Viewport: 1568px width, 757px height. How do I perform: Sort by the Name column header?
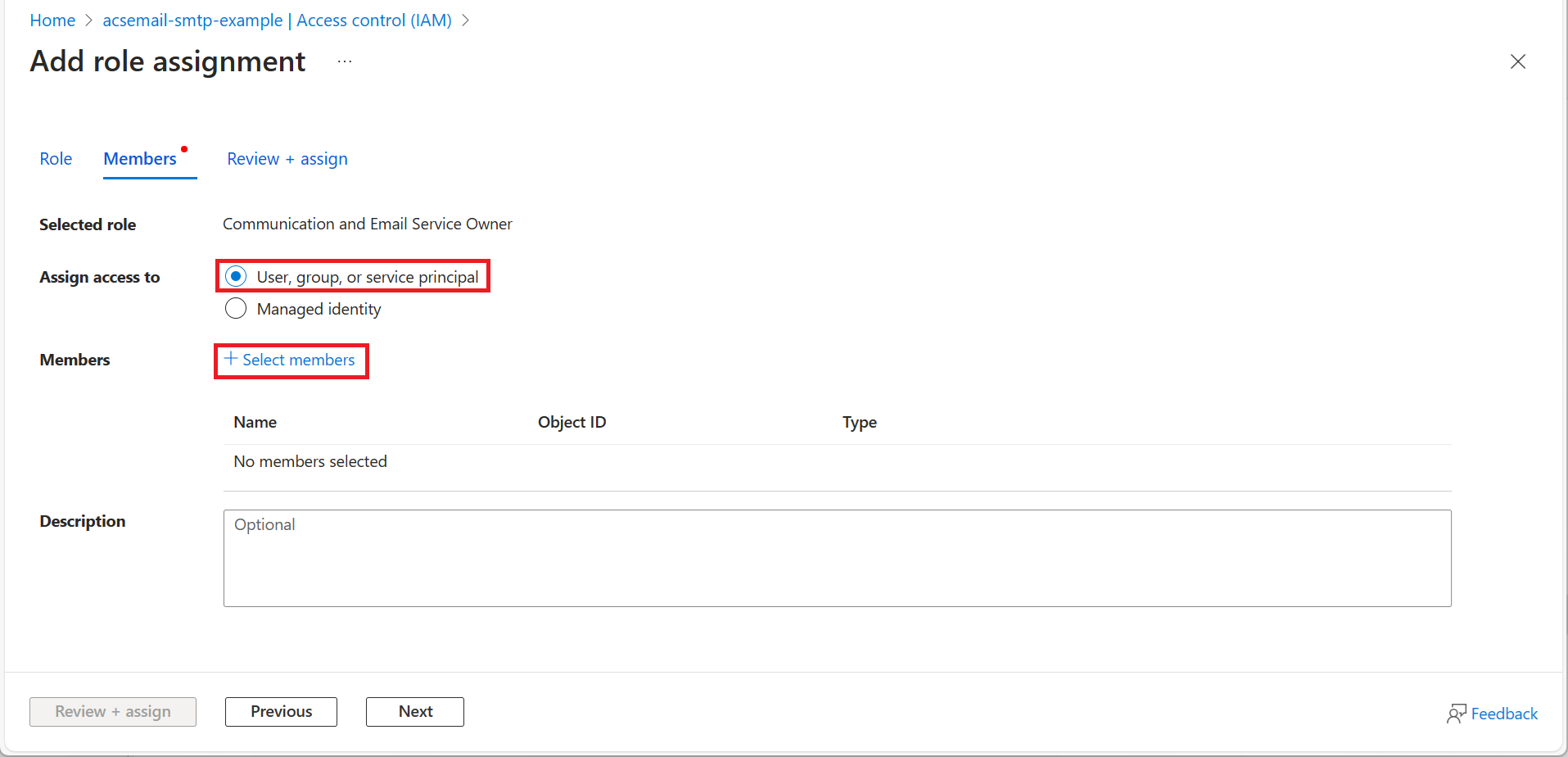254,421
